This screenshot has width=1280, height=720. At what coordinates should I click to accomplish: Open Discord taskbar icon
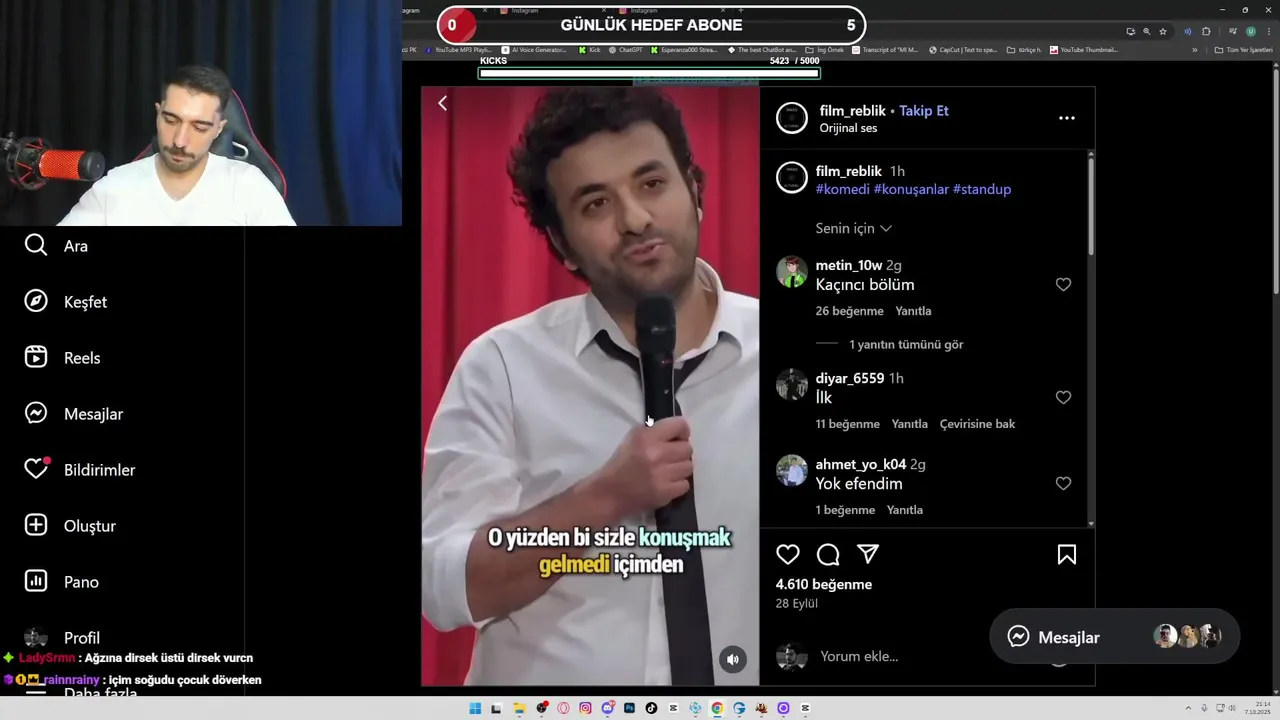(607, 708)
